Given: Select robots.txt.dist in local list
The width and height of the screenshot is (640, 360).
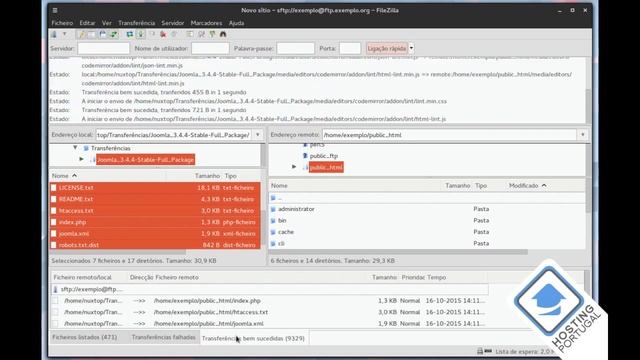Looking at the screenshot, I should point(155,245).
